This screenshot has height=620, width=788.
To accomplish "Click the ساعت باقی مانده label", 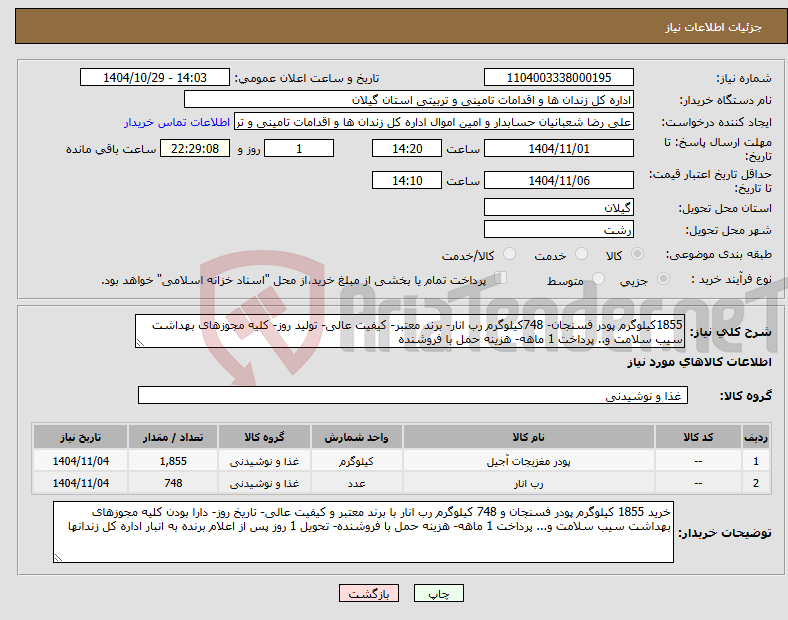I will pyautogui.click(x=111, y=149).
